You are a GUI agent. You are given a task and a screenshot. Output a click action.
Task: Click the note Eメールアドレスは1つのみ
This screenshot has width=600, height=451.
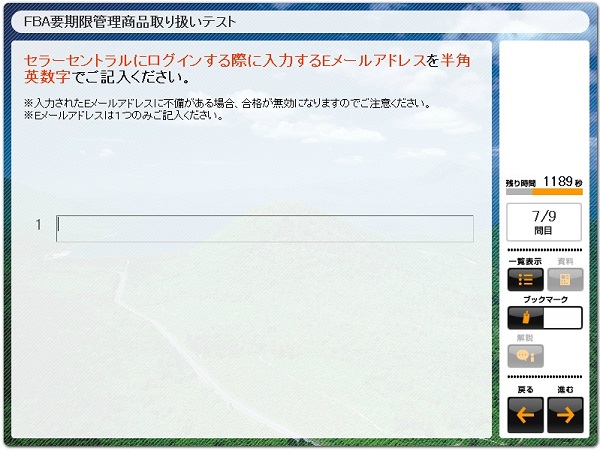pyautogui.click(x=124, y=115)
